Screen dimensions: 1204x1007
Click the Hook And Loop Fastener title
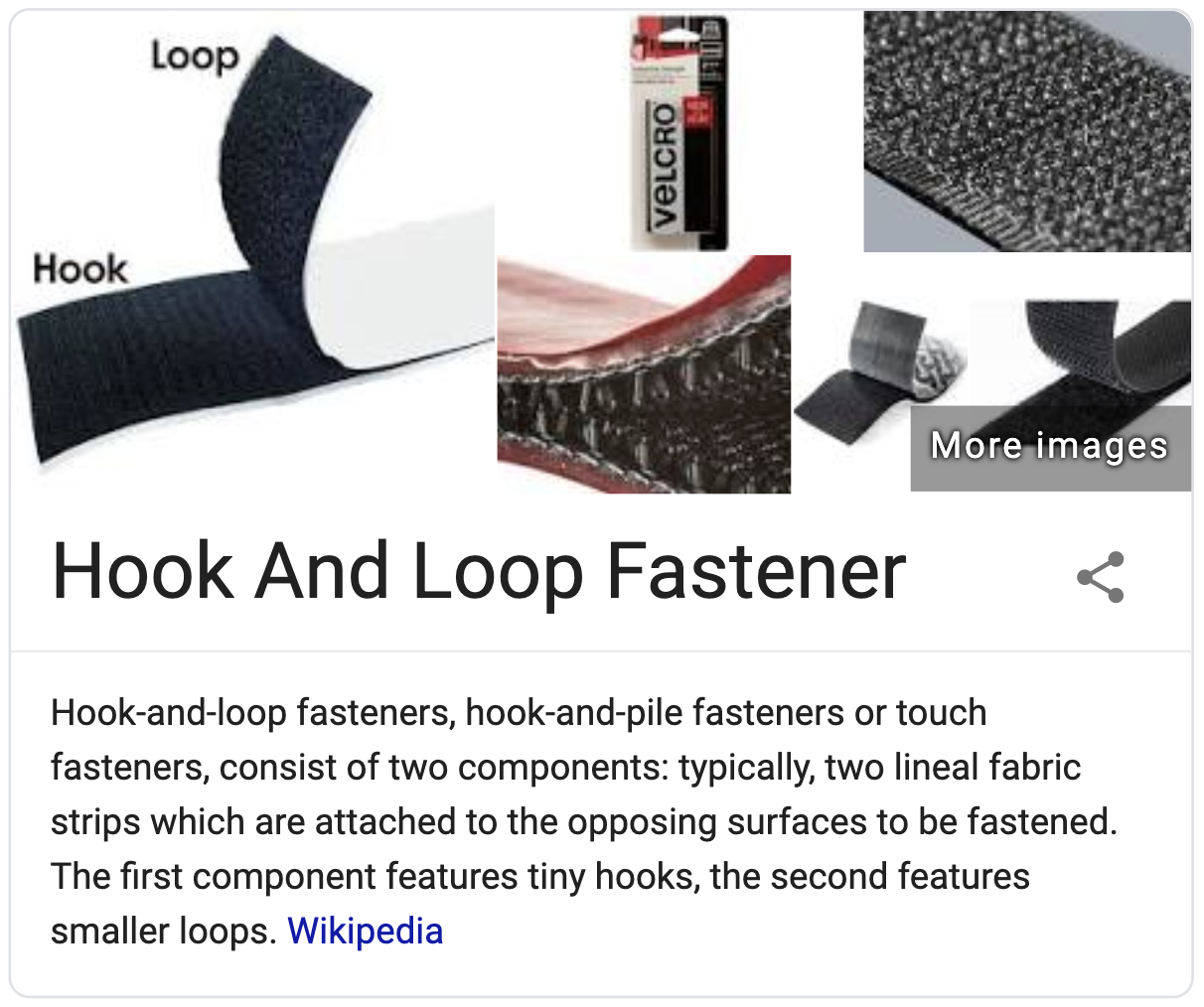pos(479,572)
